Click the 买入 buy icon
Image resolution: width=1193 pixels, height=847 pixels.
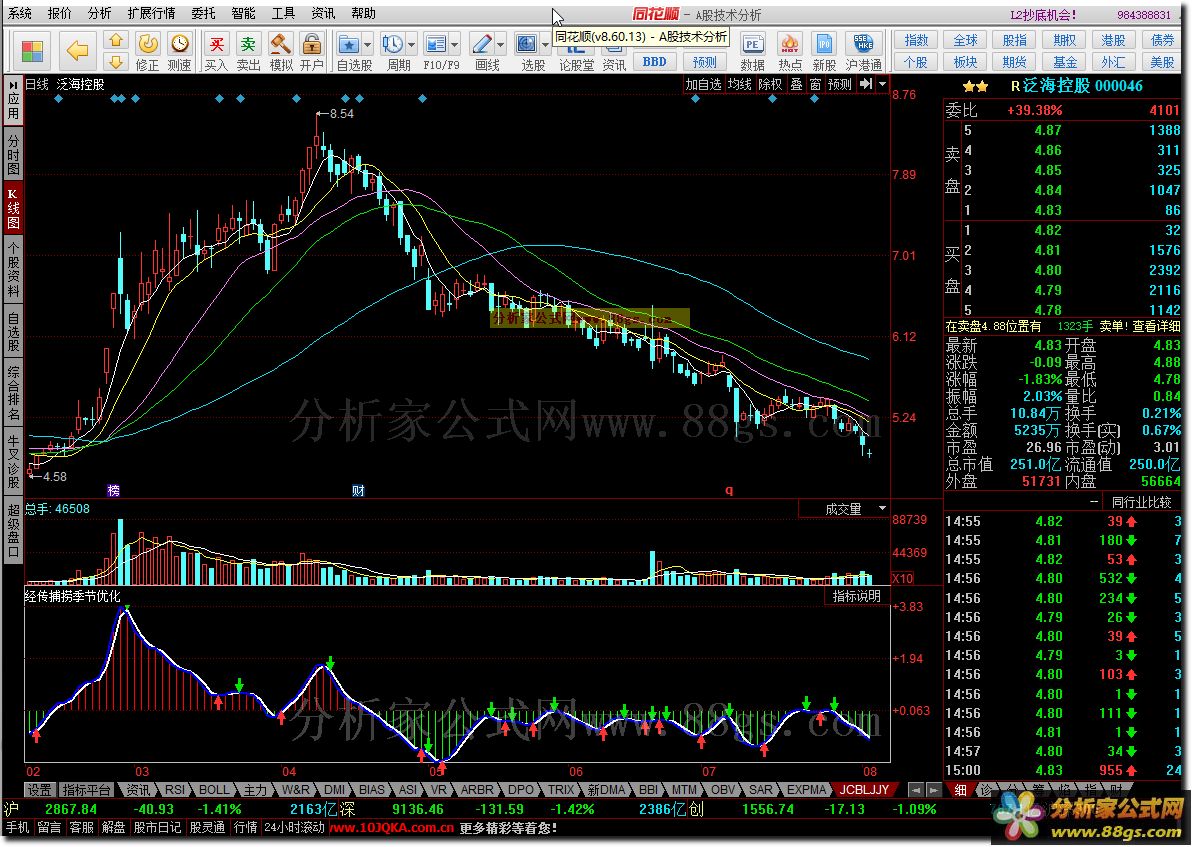[217, 43]
